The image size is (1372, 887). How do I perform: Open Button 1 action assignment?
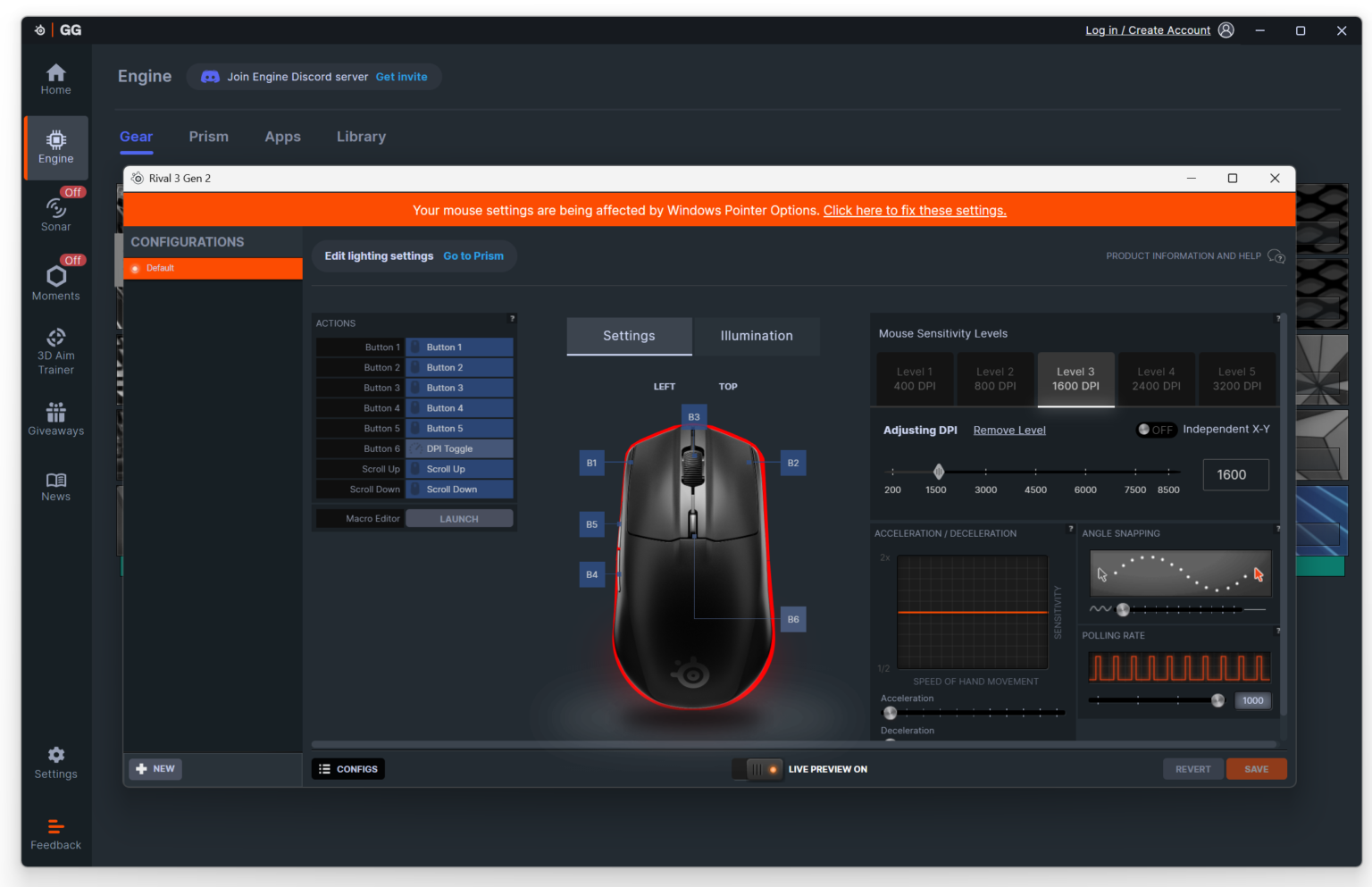click(459, 347)
